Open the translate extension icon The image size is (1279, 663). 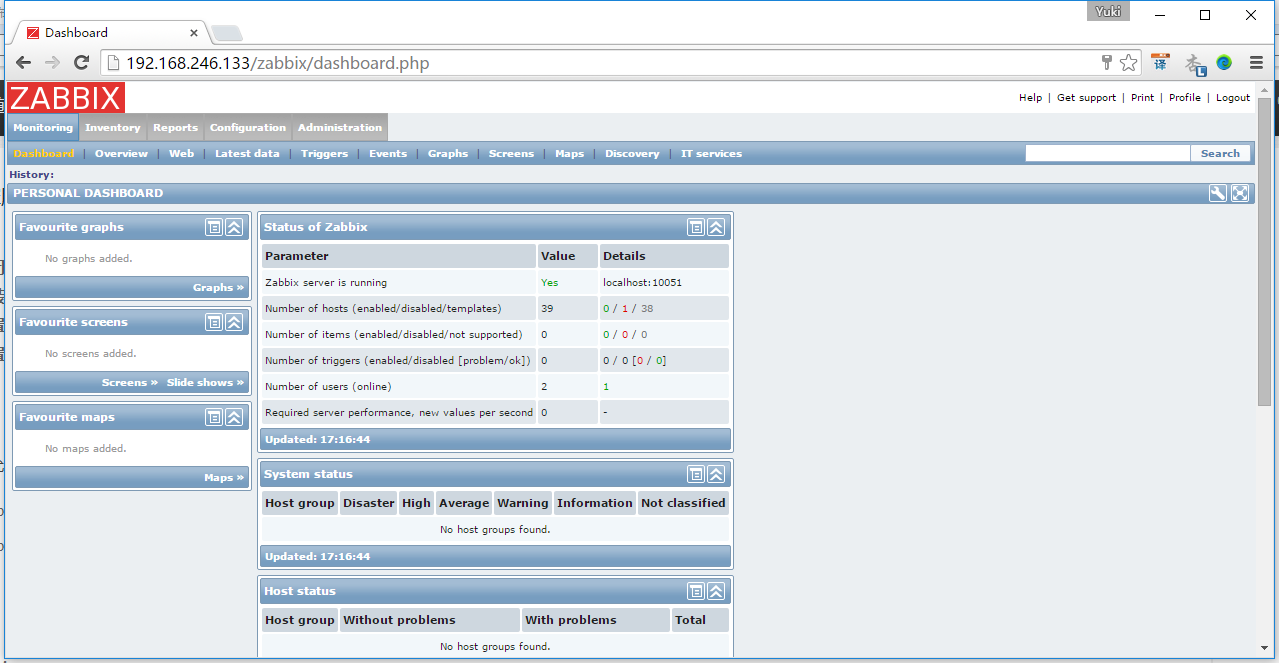(1160, 63)
